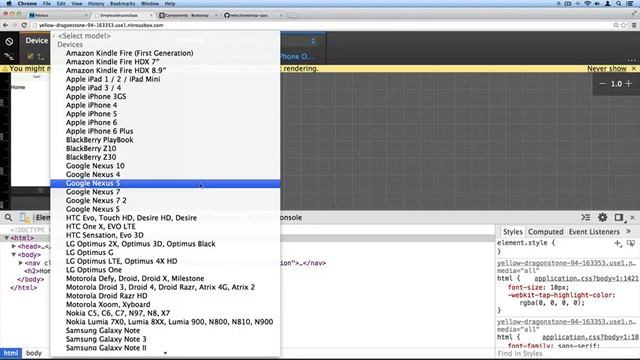
Task: Open the Bookmarks menu
Action: (122, 4)
